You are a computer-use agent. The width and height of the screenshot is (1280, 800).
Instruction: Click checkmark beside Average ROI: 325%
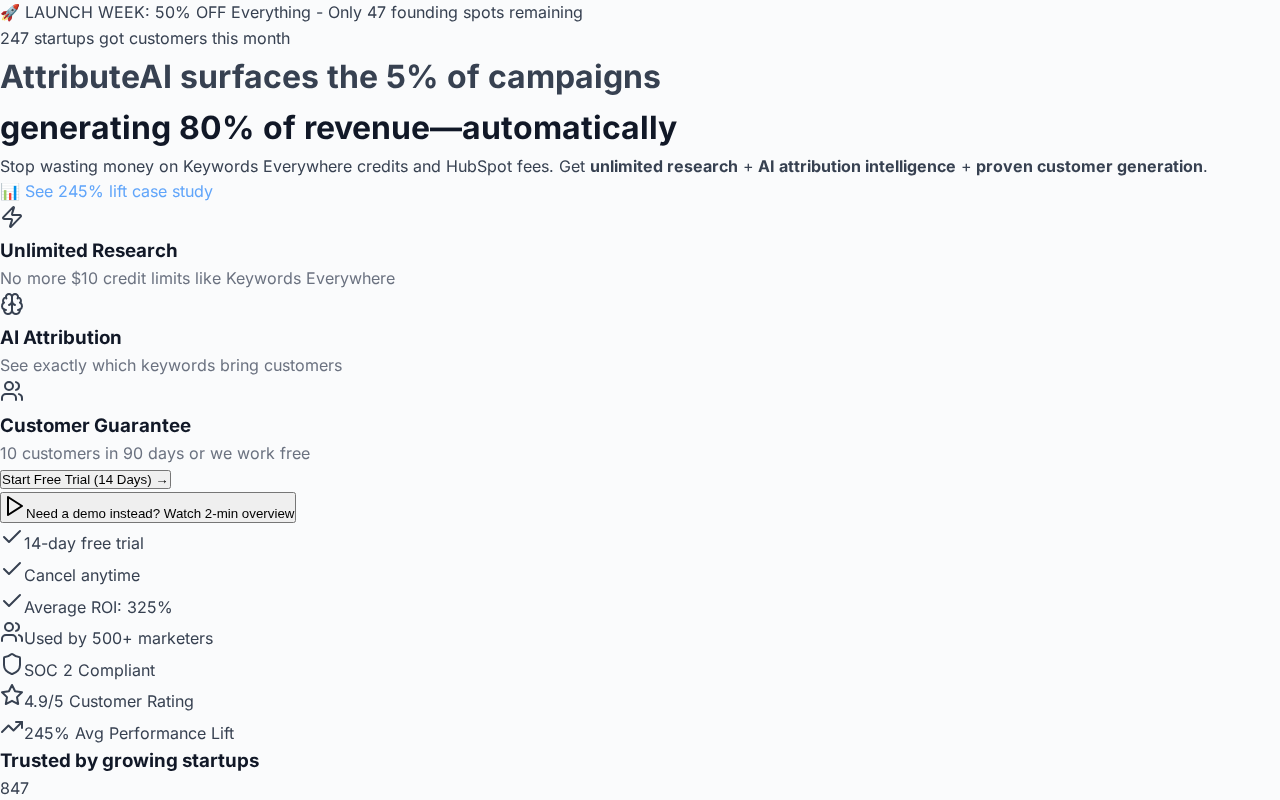click(12, 601)
